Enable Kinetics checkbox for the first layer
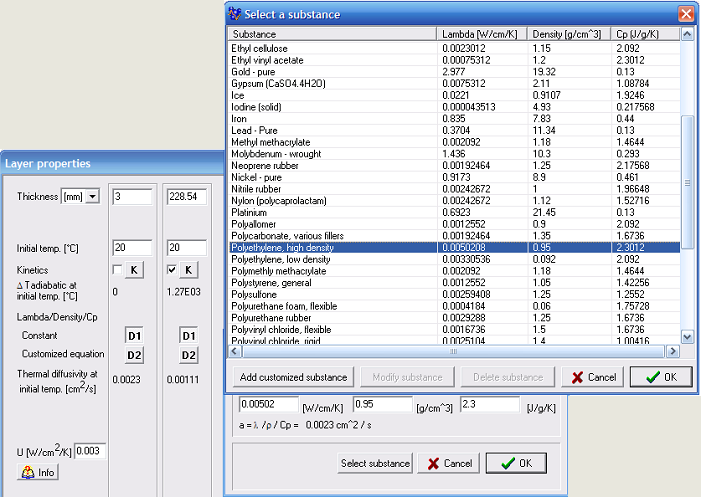This screenshot has height=497, width=701. point(117,270)
